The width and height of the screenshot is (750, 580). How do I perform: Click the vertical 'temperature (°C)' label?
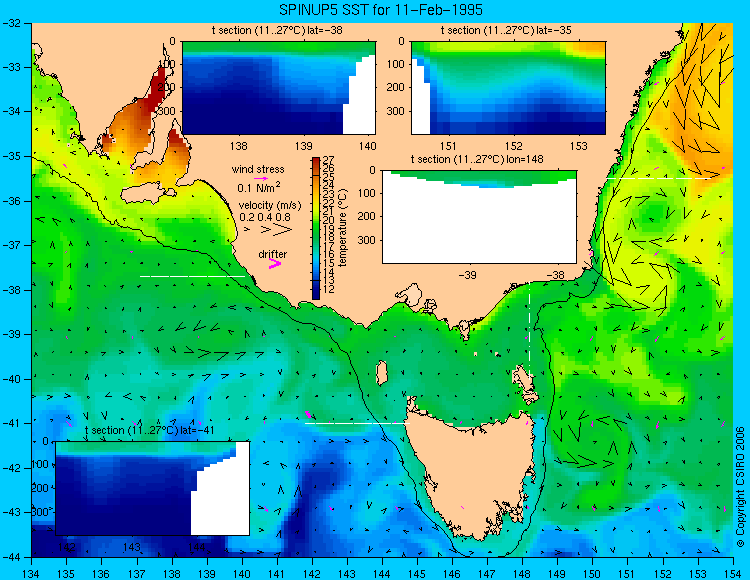(343, 228)
